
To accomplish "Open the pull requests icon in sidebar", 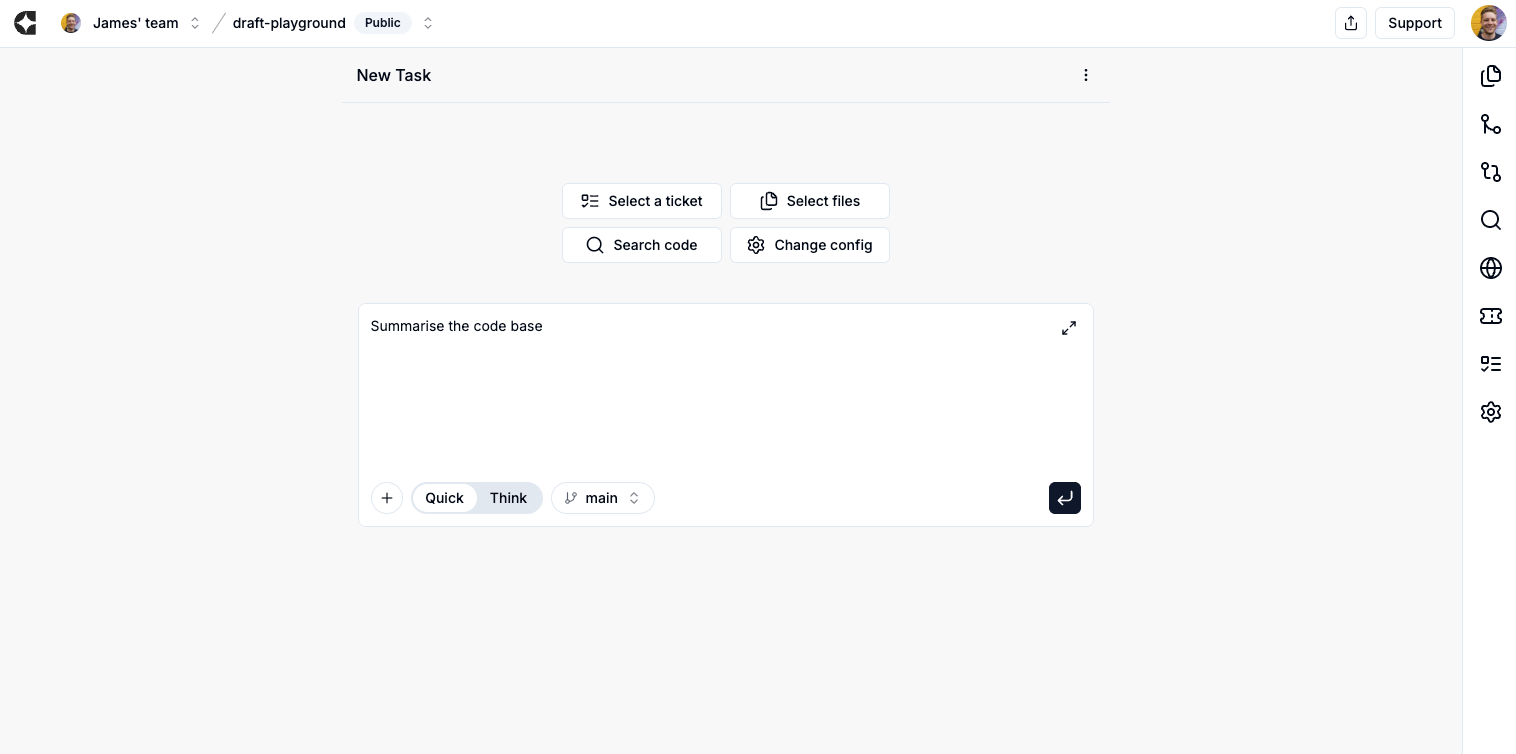I will click(x=1490, y=172).
